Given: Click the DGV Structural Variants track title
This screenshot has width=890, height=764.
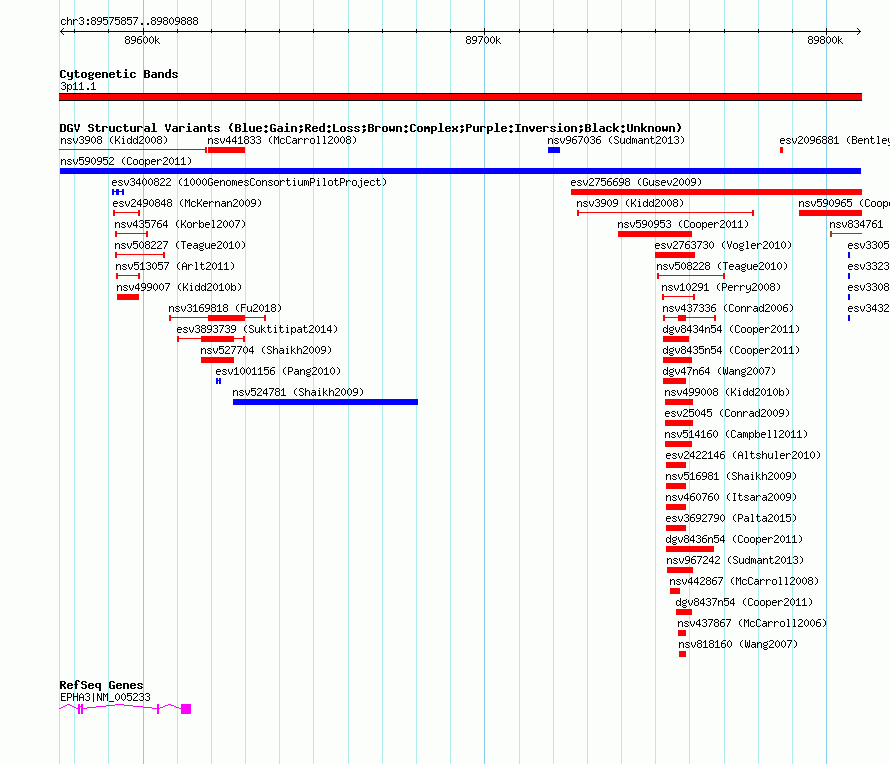Looking at the screenshot, I should 371,128.
